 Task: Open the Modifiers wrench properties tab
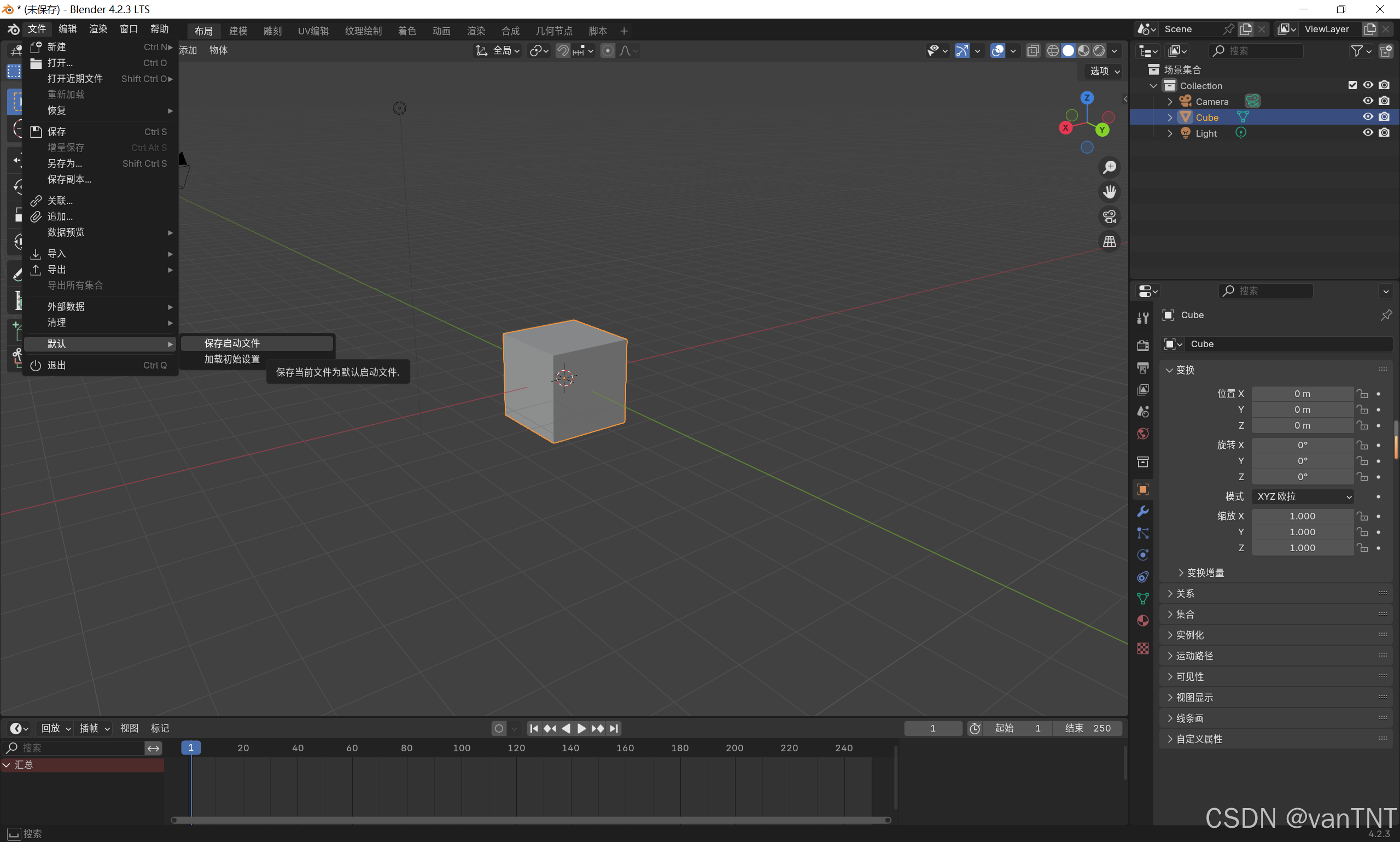1142,511
